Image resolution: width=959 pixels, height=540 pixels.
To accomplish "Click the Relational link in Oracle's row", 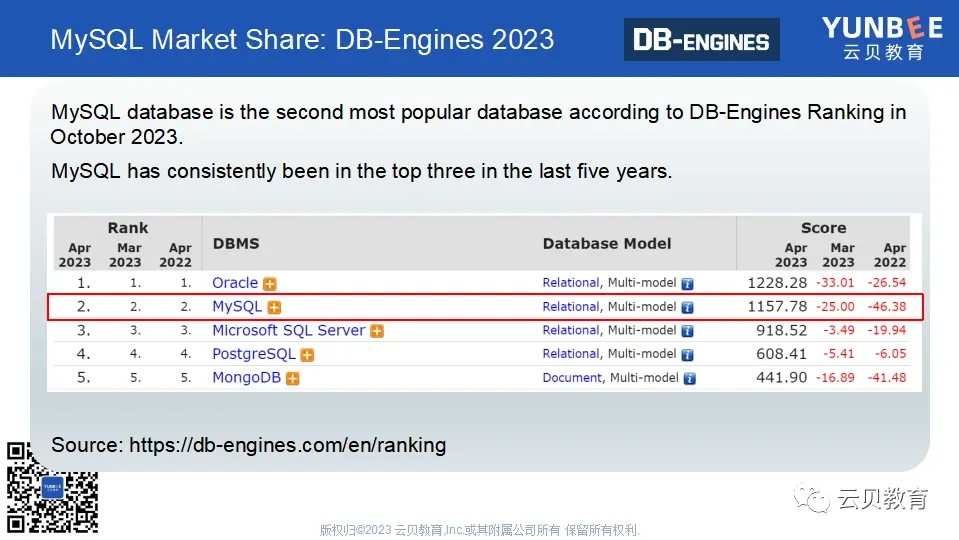I will pyautogui.click(x=571, y=283).
